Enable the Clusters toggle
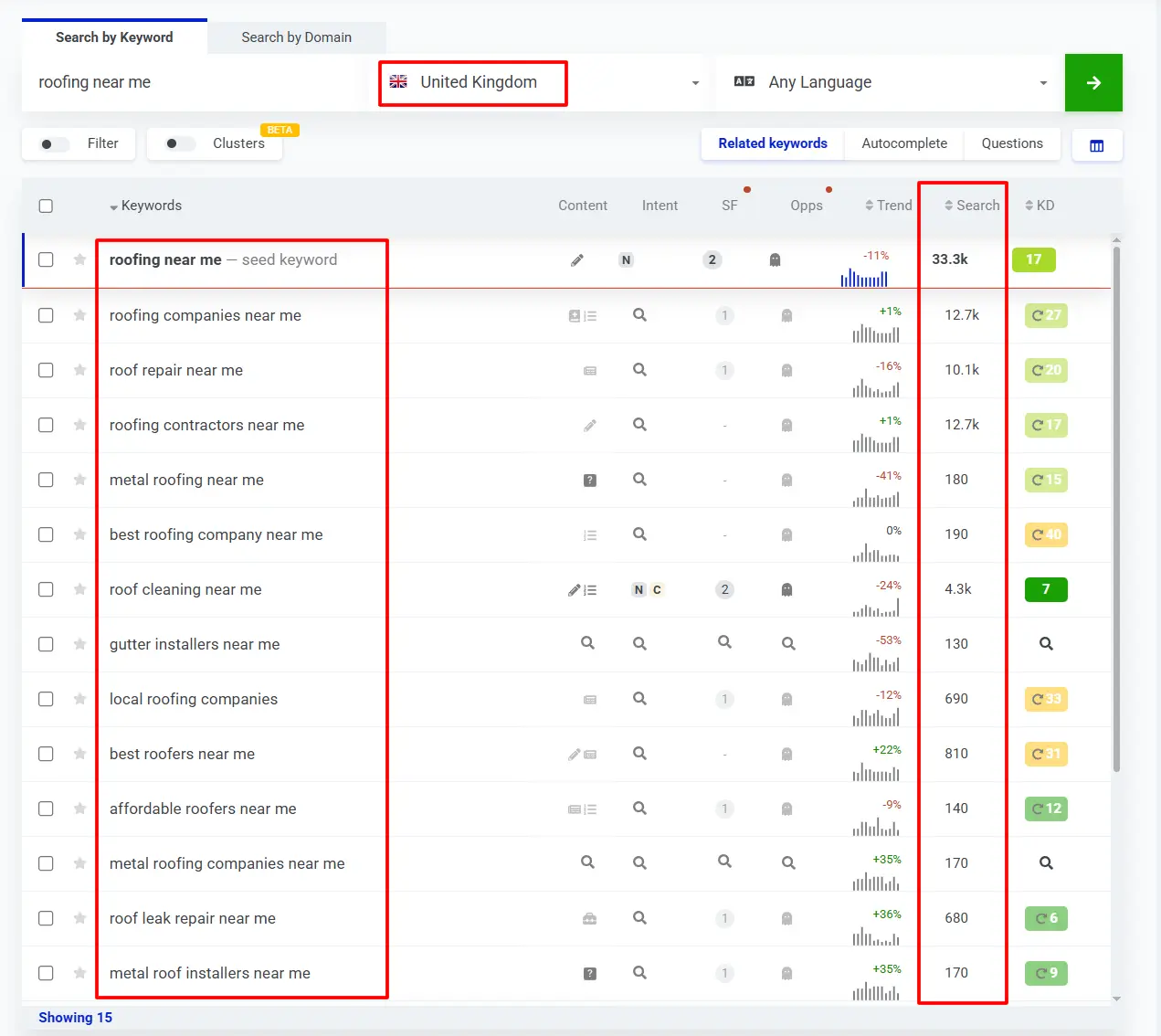 pos(180,144)
